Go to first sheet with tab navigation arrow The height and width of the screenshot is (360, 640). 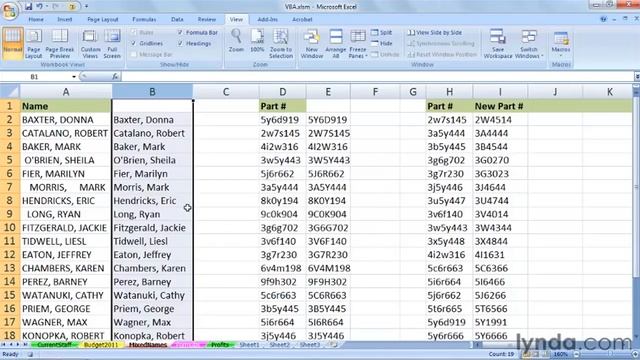[x=4, y=345]
